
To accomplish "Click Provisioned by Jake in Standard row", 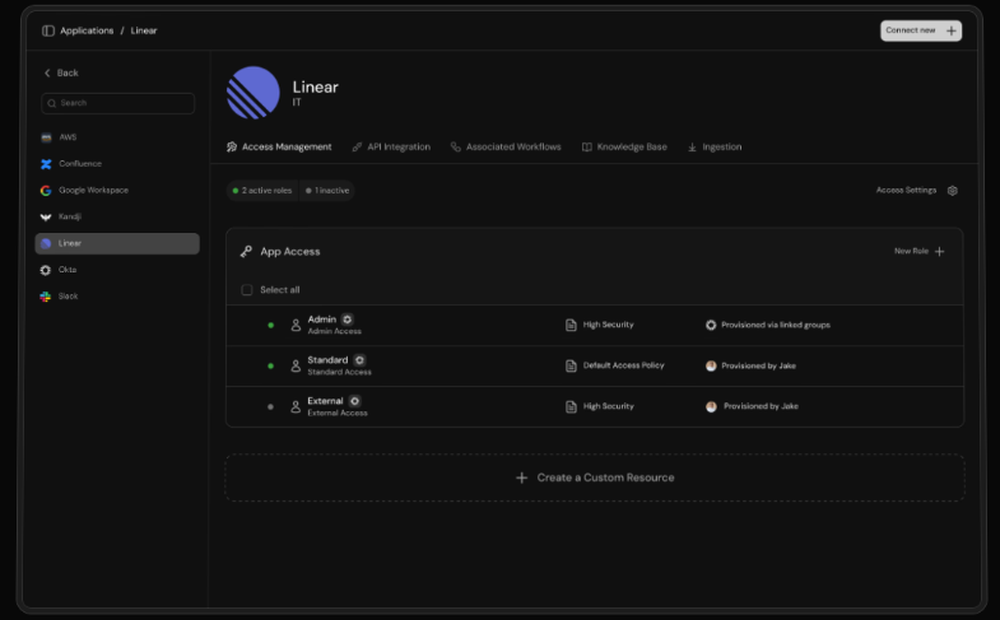I will click(x=758, y=366).
